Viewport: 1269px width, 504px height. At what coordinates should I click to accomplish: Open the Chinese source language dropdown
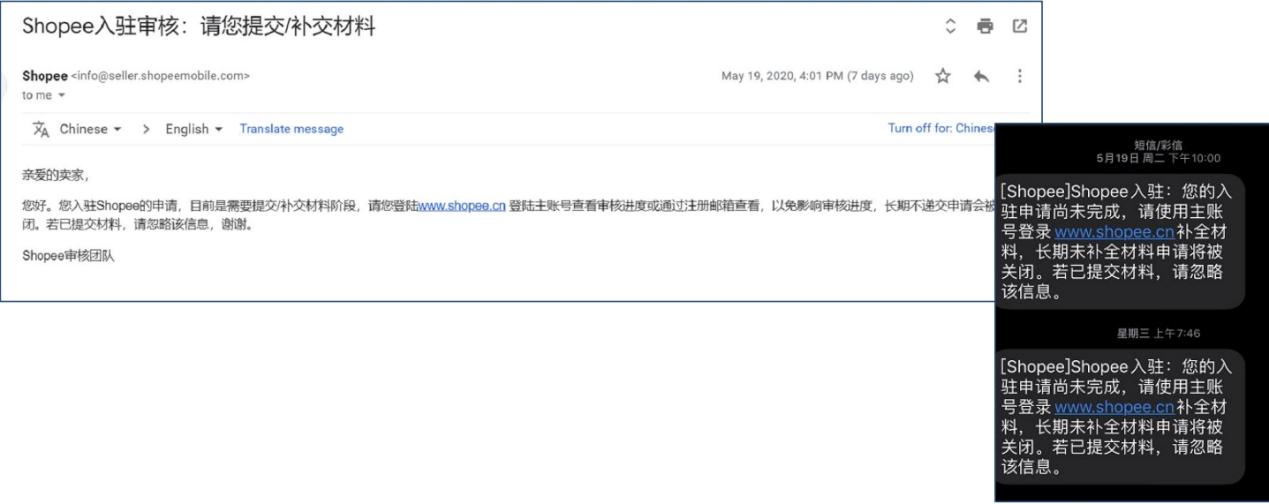click(x=90, y=129)
